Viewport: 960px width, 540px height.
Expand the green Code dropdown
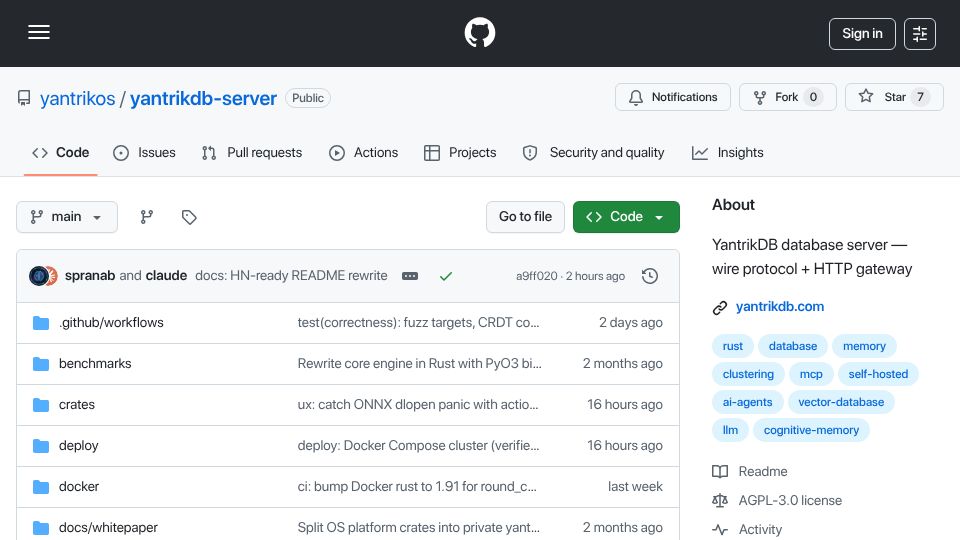[626, 217]
